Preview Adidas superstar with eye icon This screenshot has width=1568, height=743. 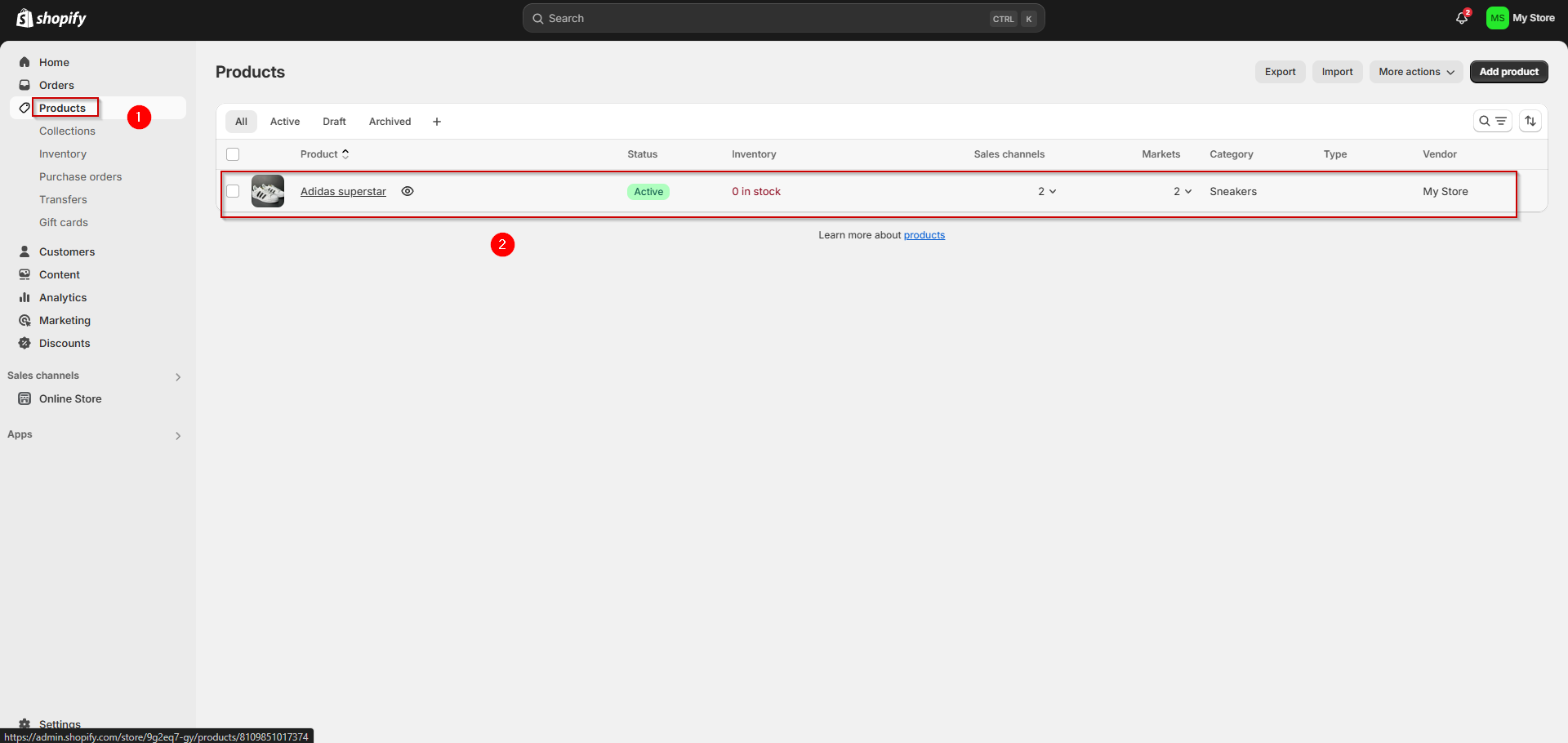click(408, 191)
